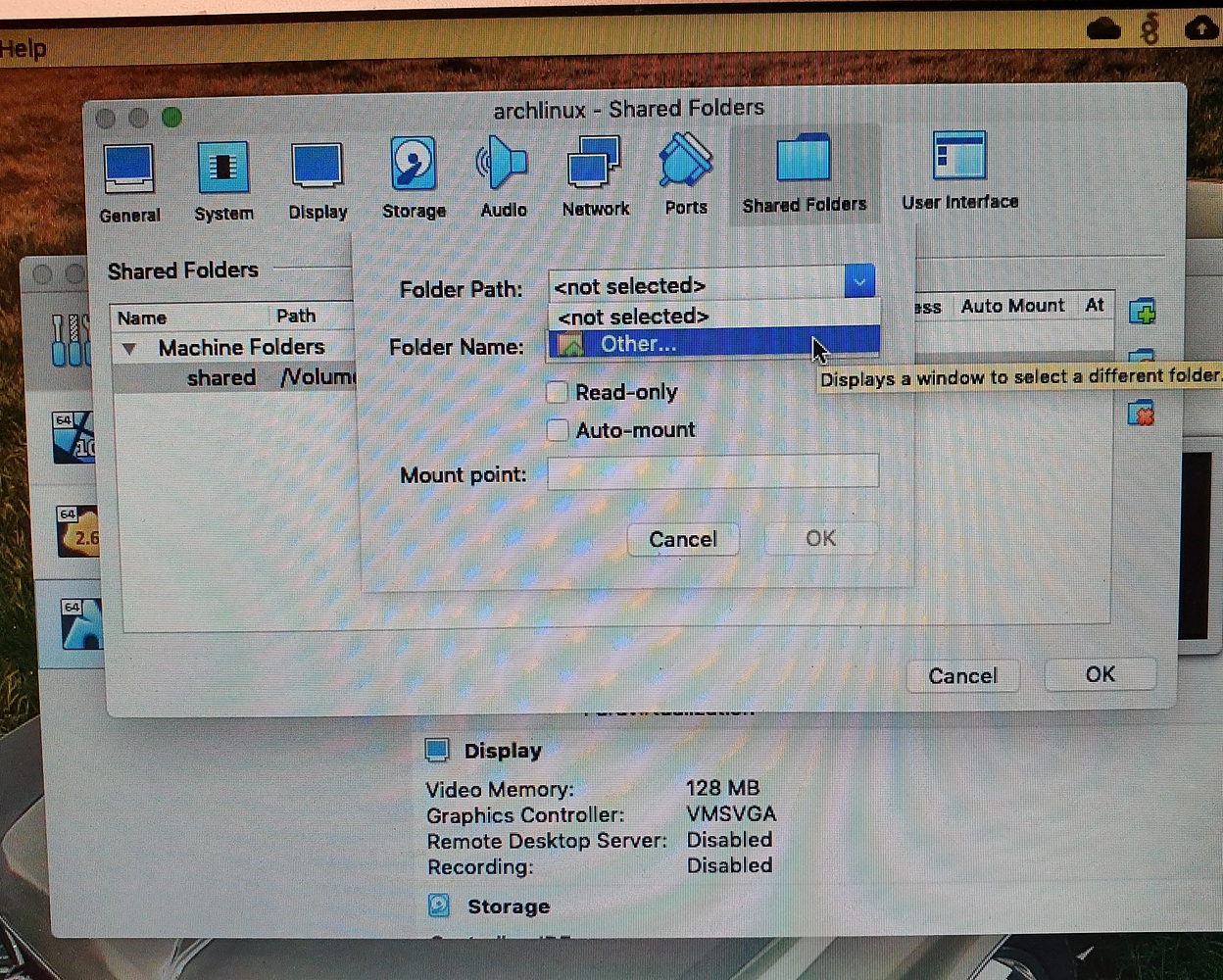The image size is (1223, 980).
Task: Enable the Read-only checkbox
Action: [x=557, y=391]
